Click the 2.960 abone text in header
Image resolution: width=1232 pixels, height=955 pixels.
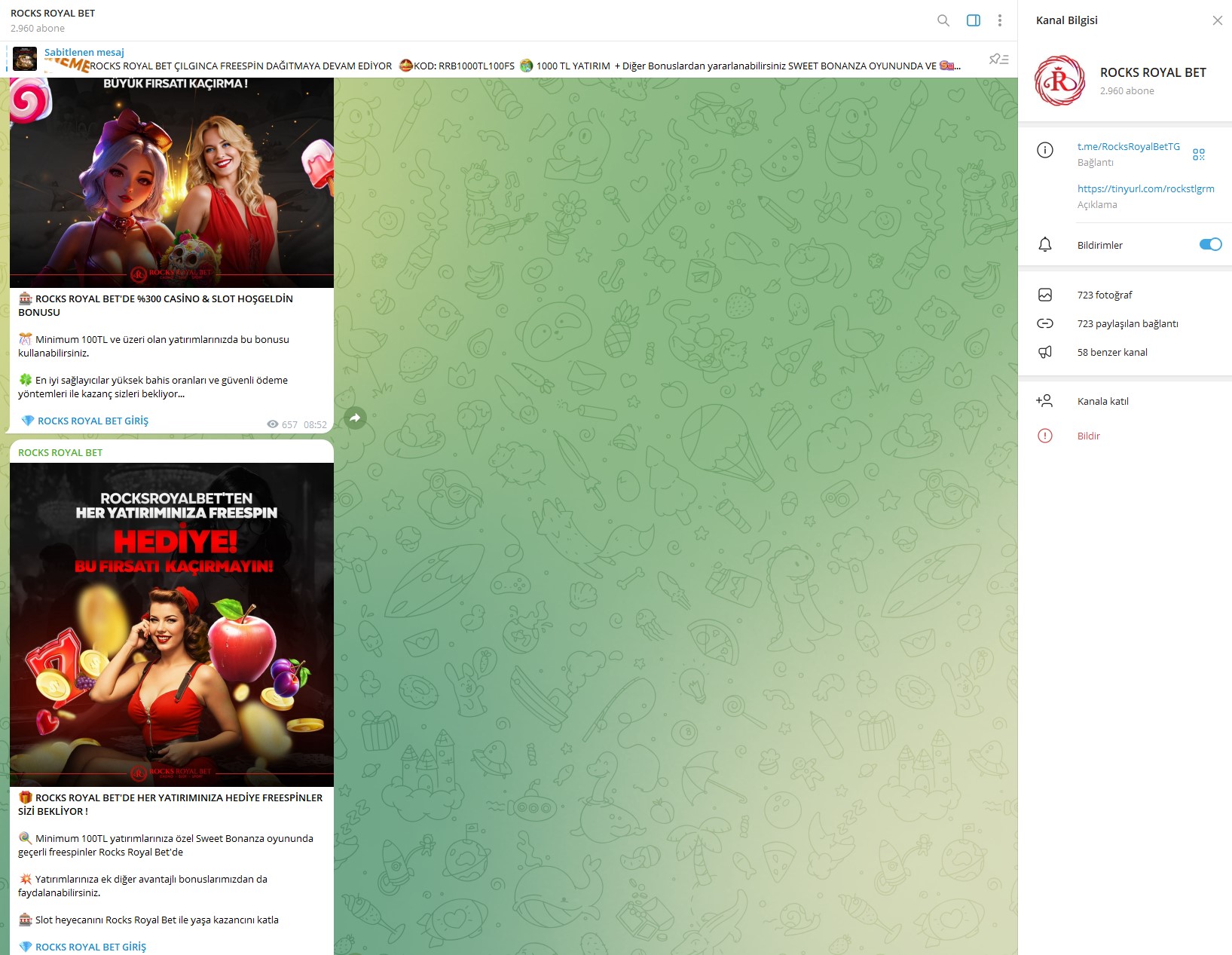(x=38, y=28)
